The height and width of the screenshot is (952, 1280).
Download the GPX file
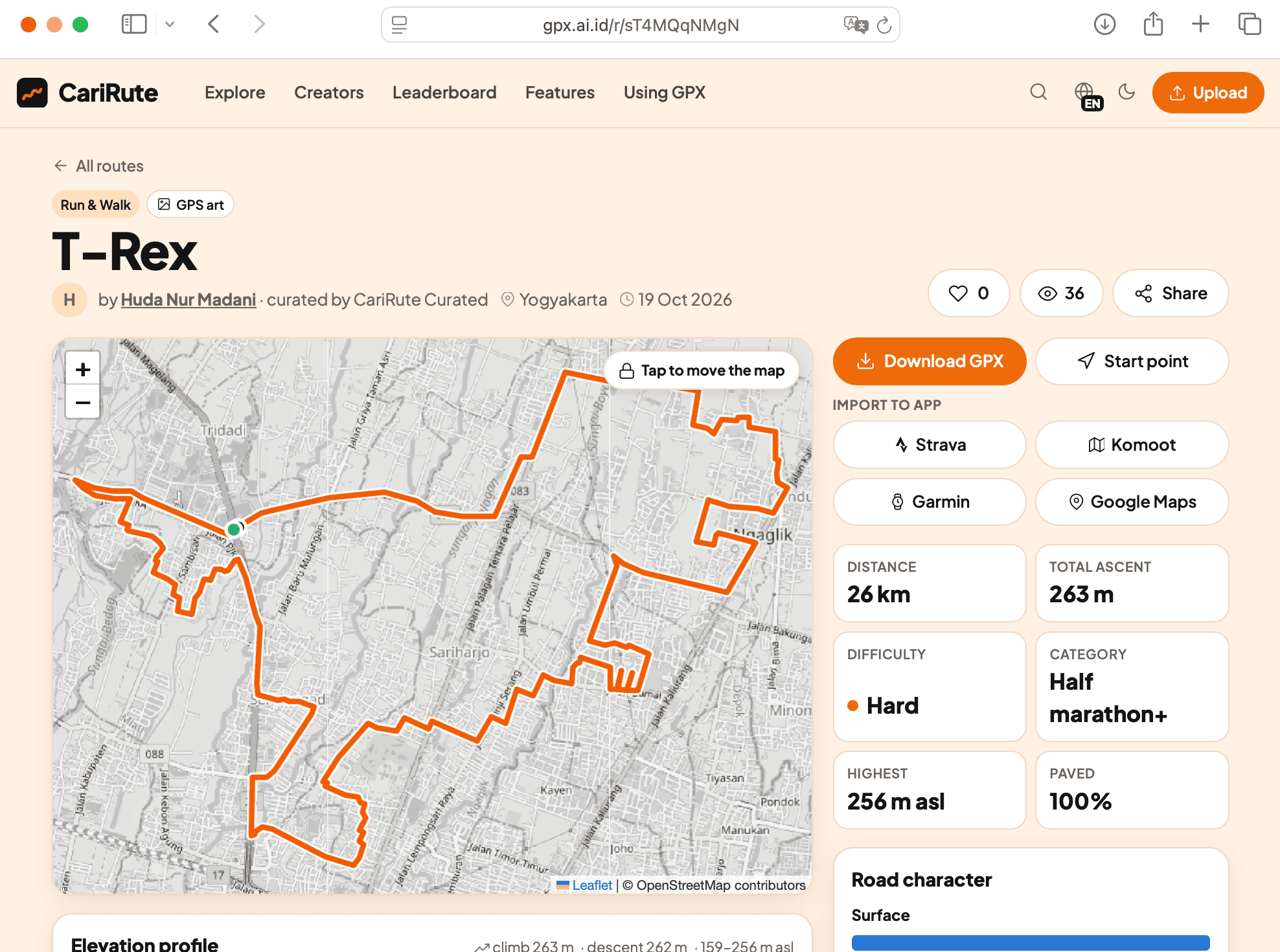[930, 361]
